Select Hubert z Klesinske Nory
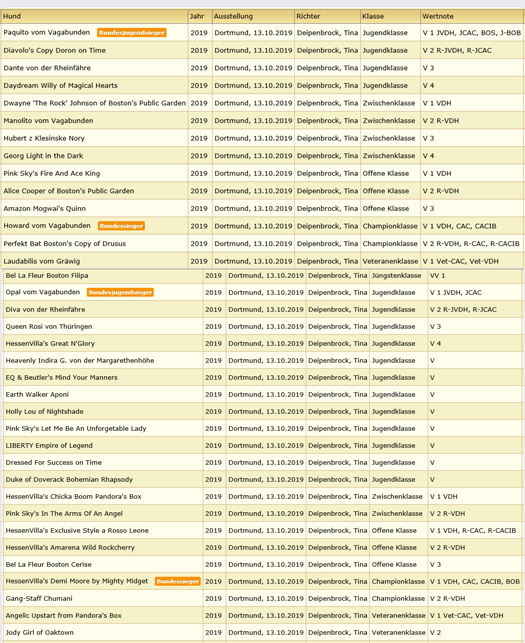The image size is (525, 643). pos(44,139)
